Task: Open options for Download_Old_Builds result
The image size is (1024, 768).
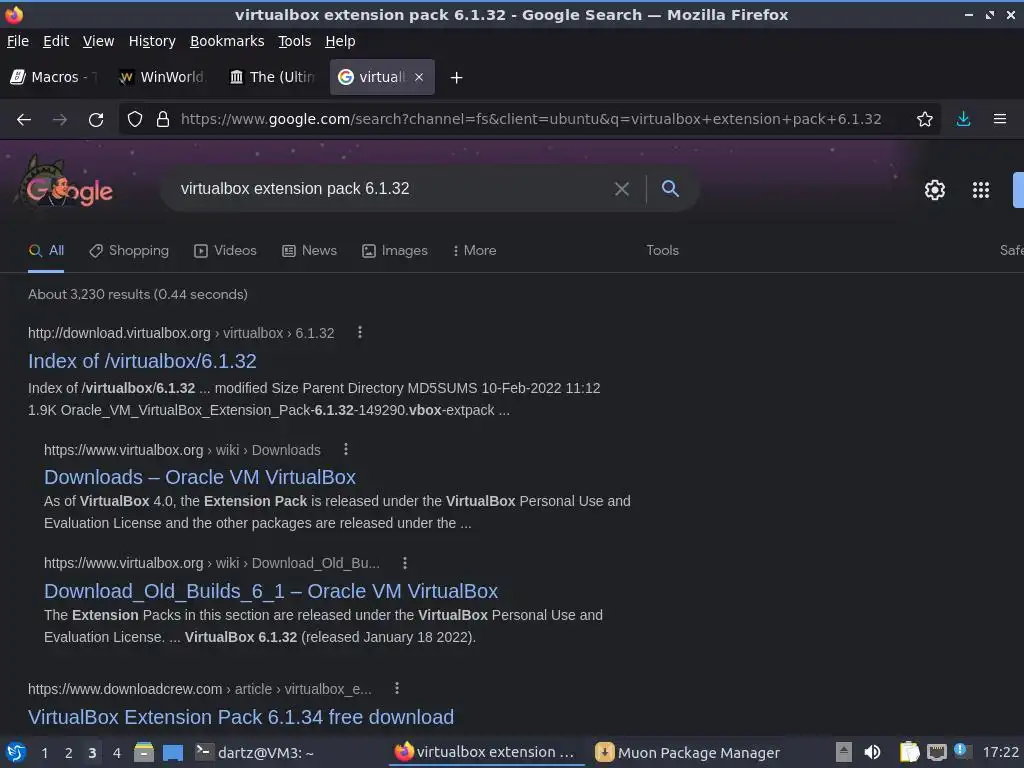Action: click(404, 562)
